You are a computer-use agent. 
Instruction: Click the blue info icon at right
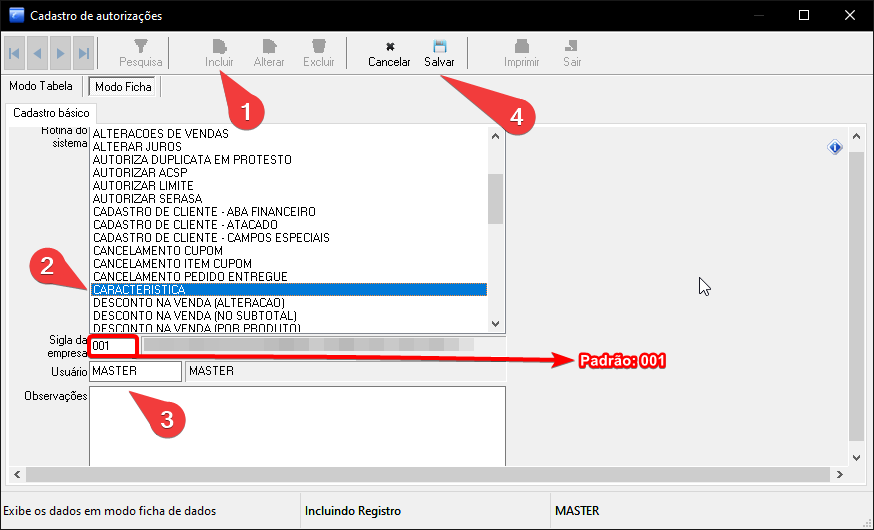click(835, 148)
